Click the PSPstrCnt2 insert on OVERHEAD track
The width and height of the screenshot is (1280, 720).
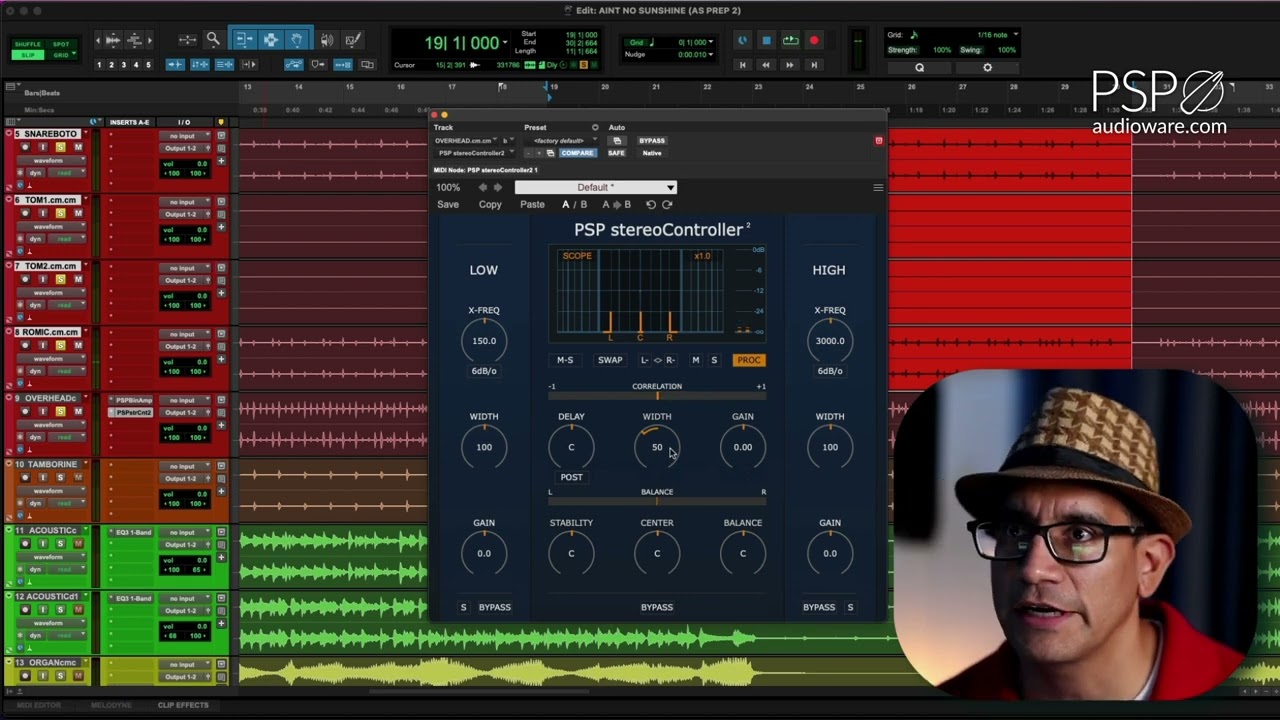(133, 412)
